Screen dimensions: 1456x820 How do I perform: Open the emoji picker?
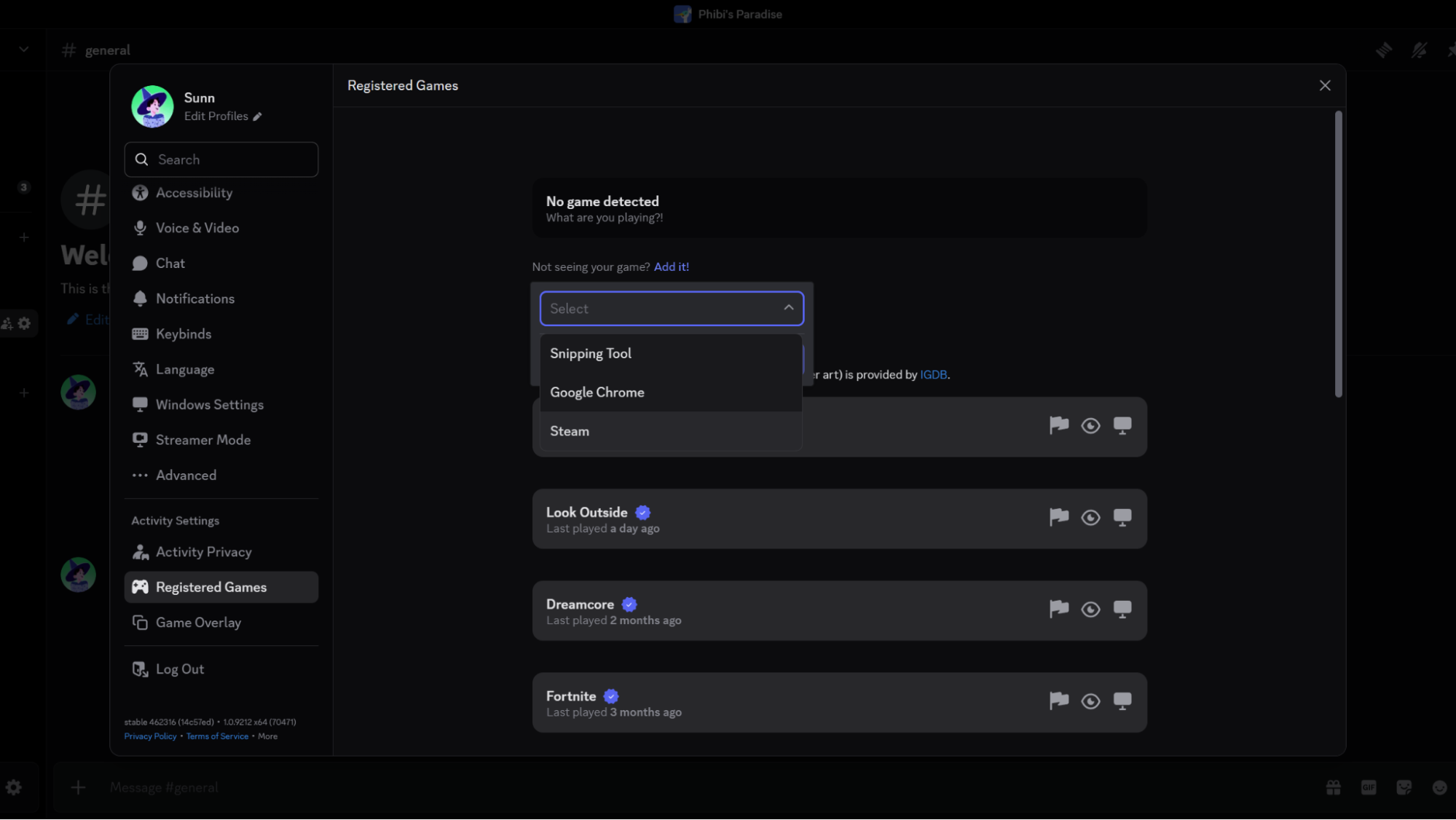[1439, 787]
